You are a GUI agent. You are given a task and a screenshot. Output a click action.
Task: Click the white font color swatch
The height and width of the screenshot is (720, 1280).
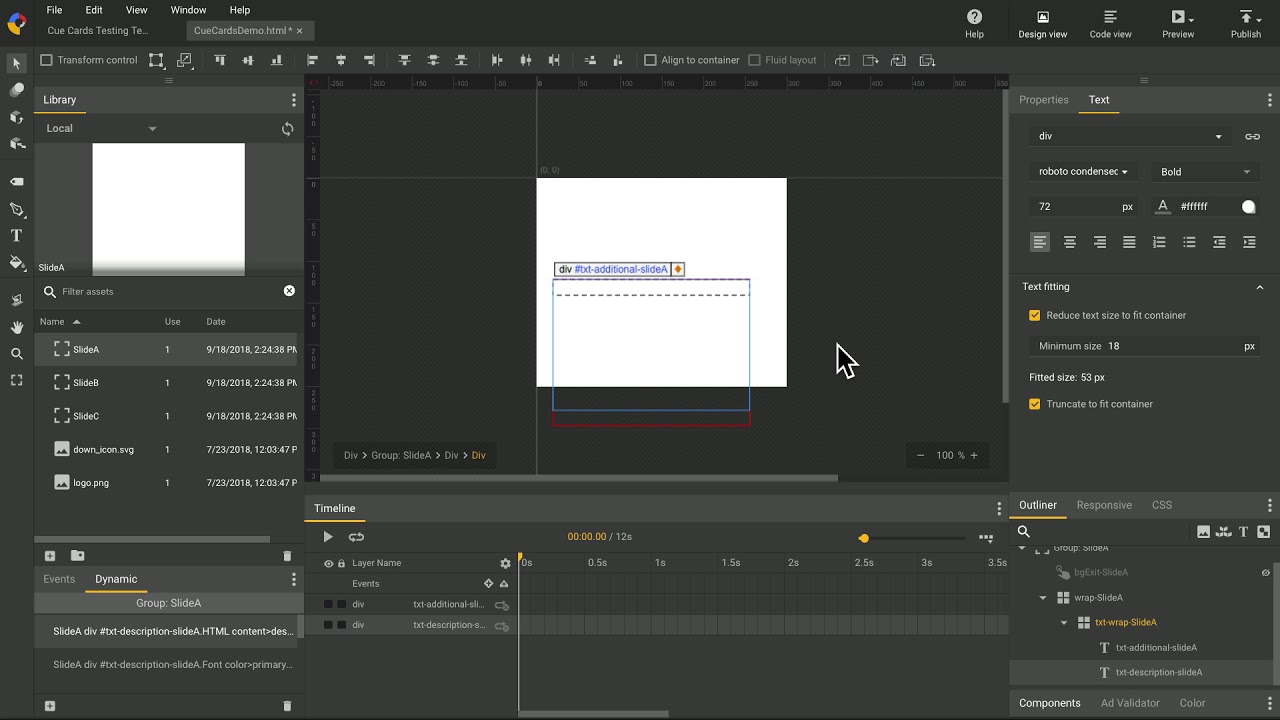pyautogui.click(x=1248, y=207)
